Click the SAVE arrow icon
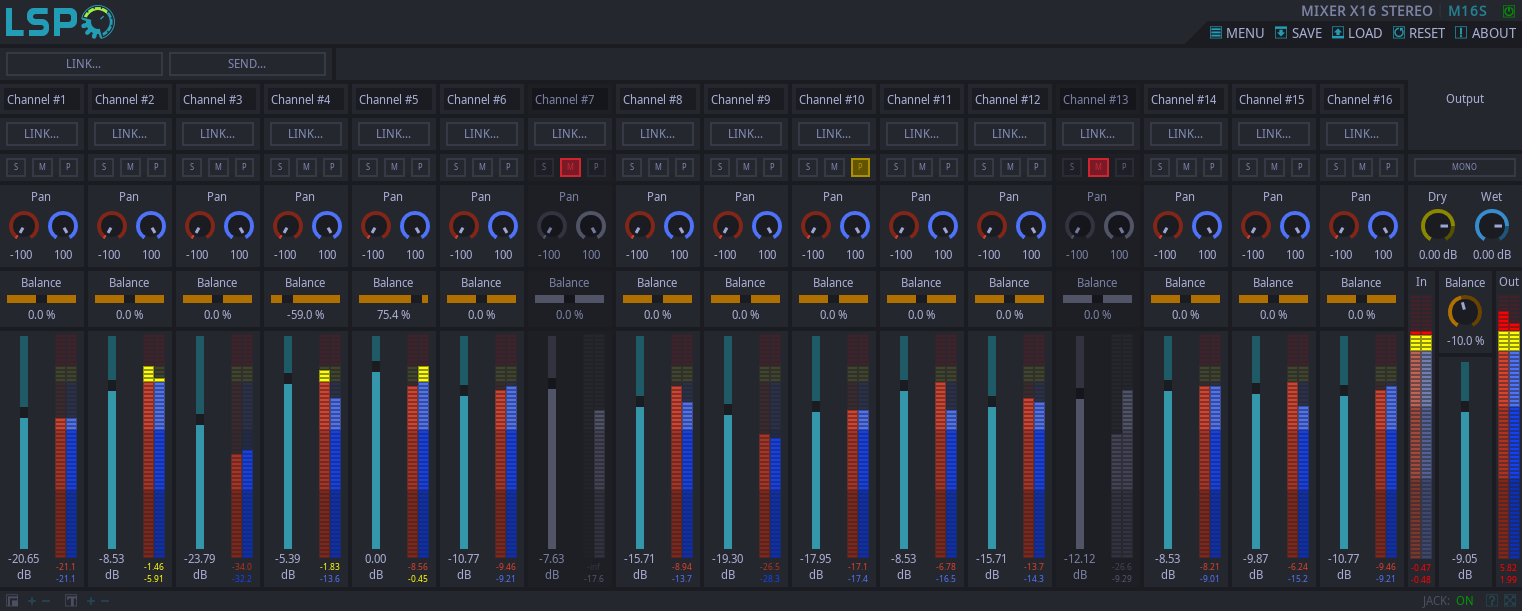 1281,32
